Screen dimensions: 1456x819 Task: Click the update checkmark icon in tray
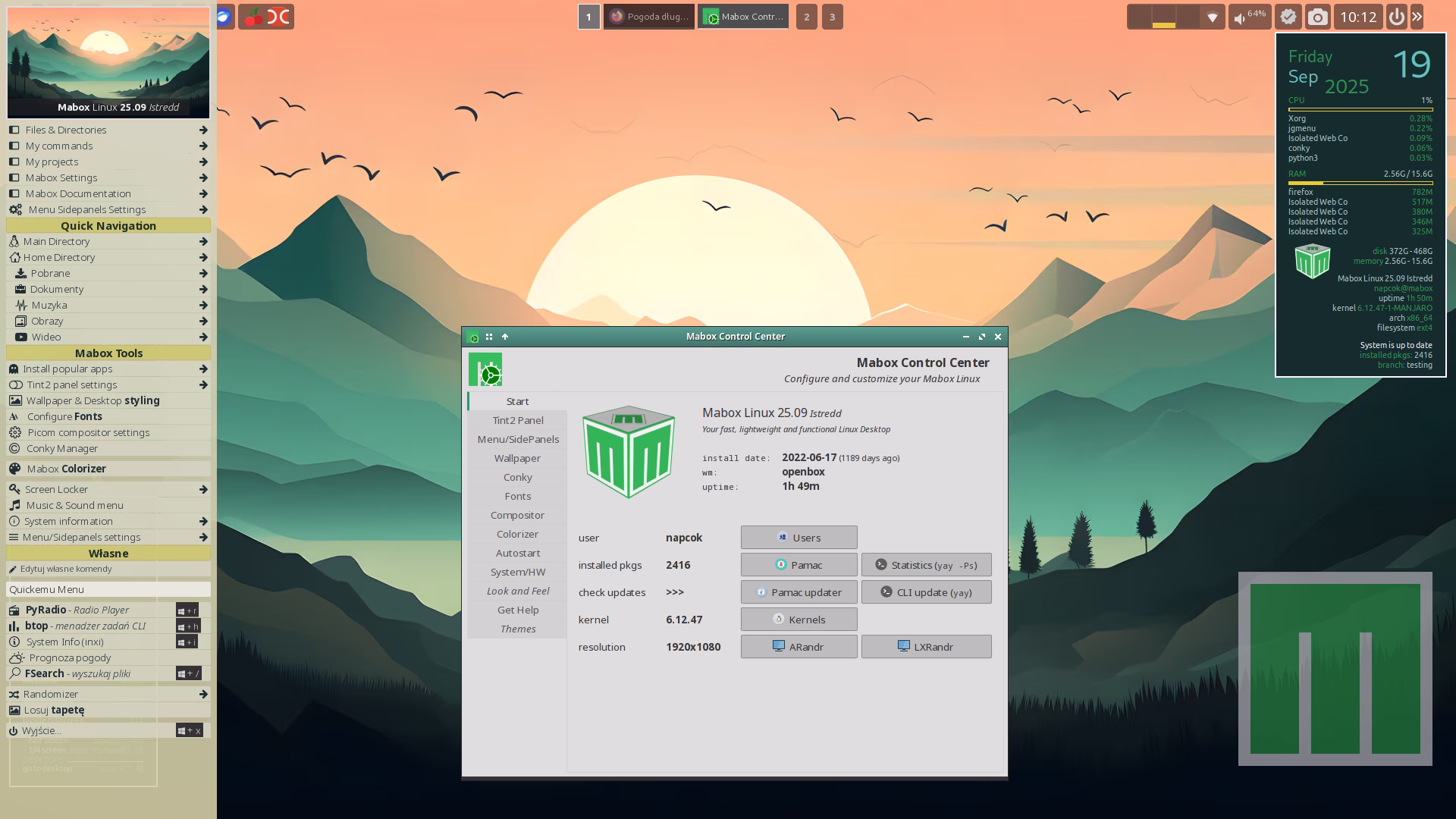[1288, 17]
